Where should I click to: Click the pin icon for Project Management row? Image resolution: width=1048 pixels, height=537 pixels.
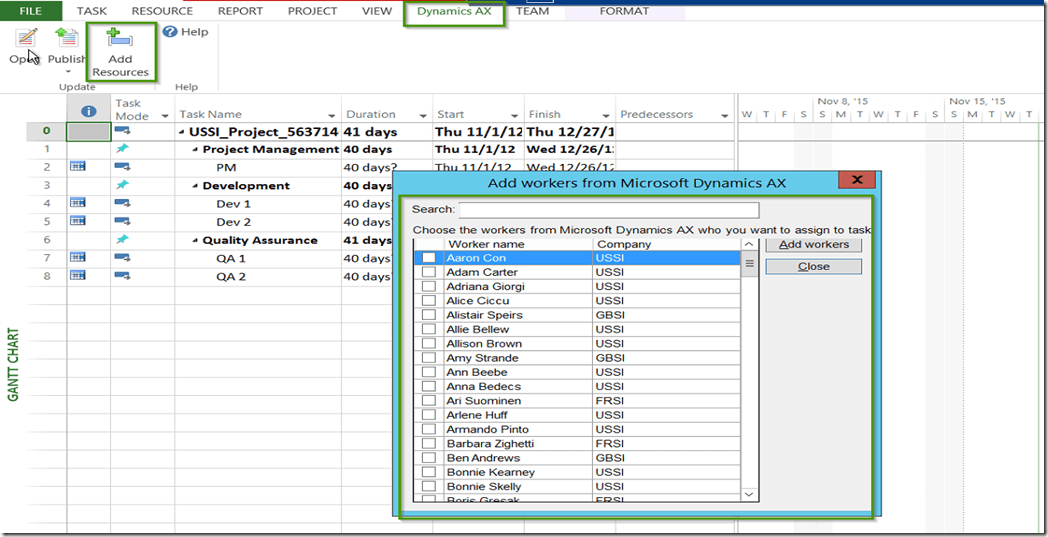point(123,149)
